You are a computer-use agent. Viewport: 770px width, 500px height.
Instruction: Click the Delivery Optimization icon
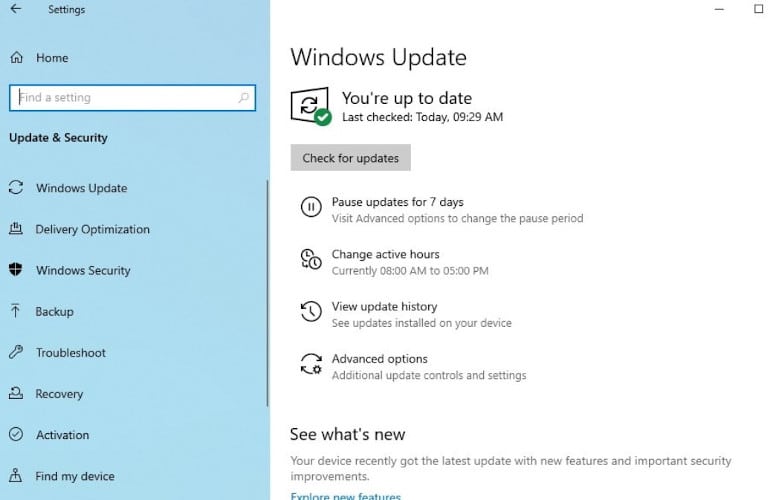[x=16, y=229]
